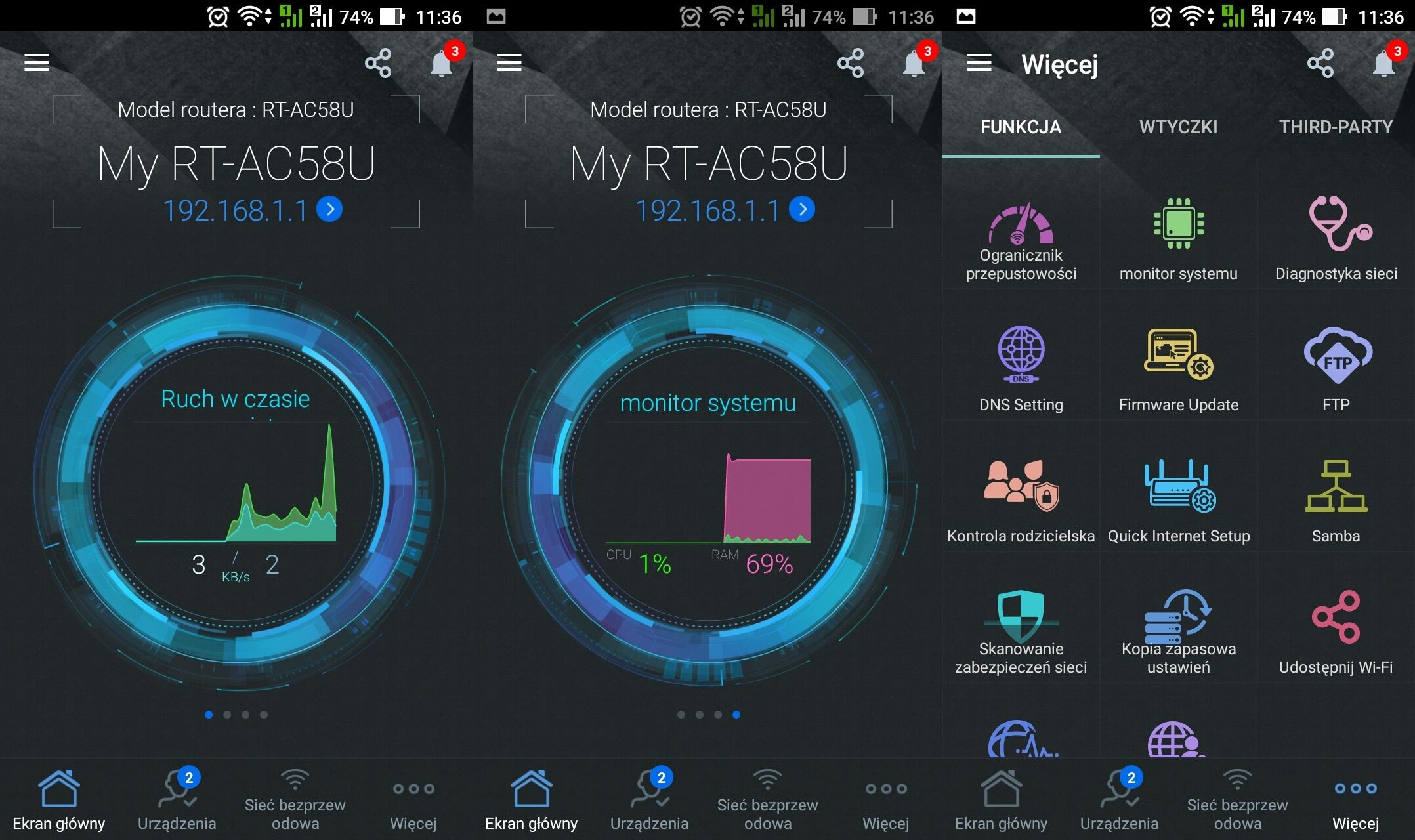Open the FTP cloud feature

(1336, 370)
